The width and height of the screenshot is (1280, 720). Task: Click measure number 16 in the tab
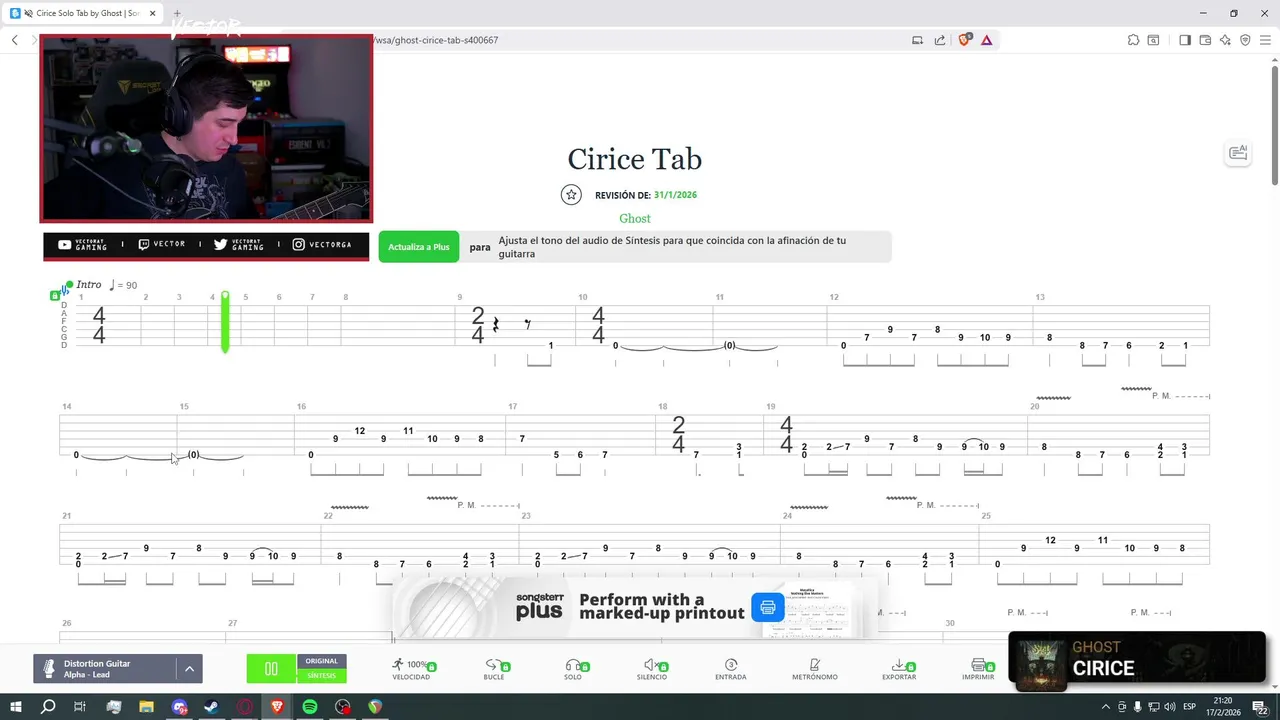301,407
